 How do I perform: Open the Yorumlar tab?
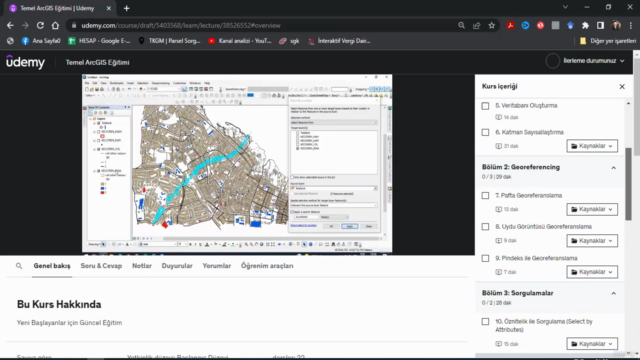click(216, 266)
